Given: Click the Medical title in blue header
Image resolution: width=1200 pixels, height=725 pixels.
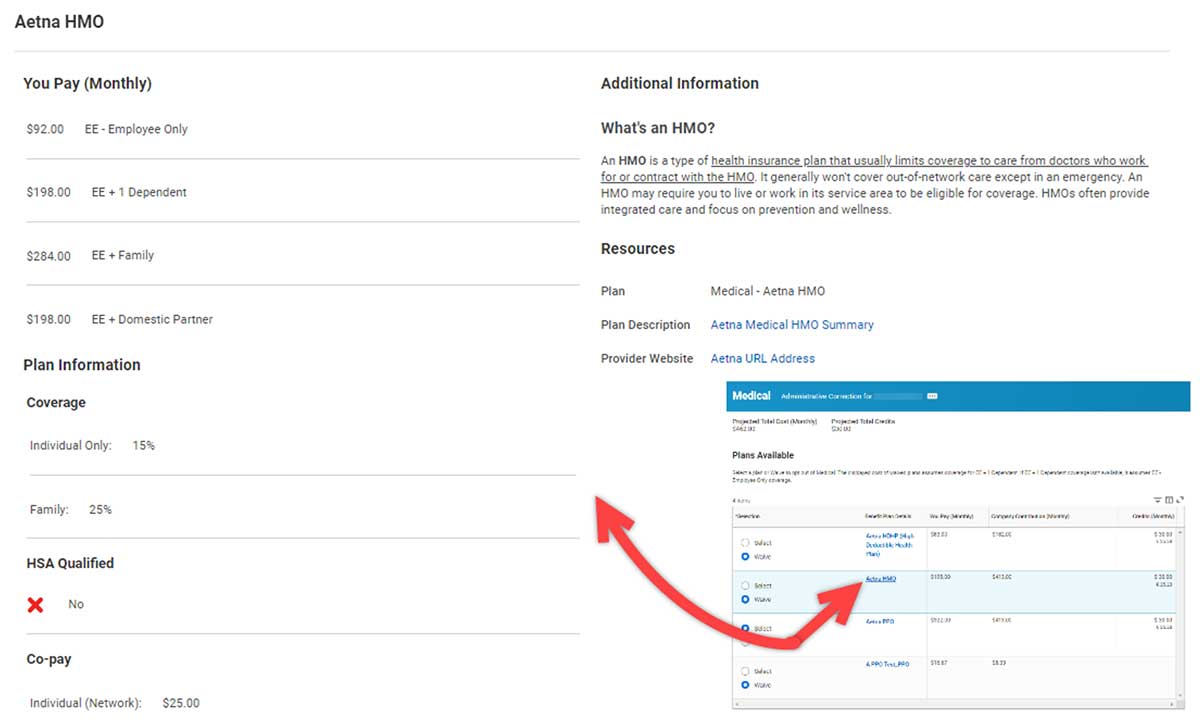Looking at the screenshot, I should [x=751, y=396].
